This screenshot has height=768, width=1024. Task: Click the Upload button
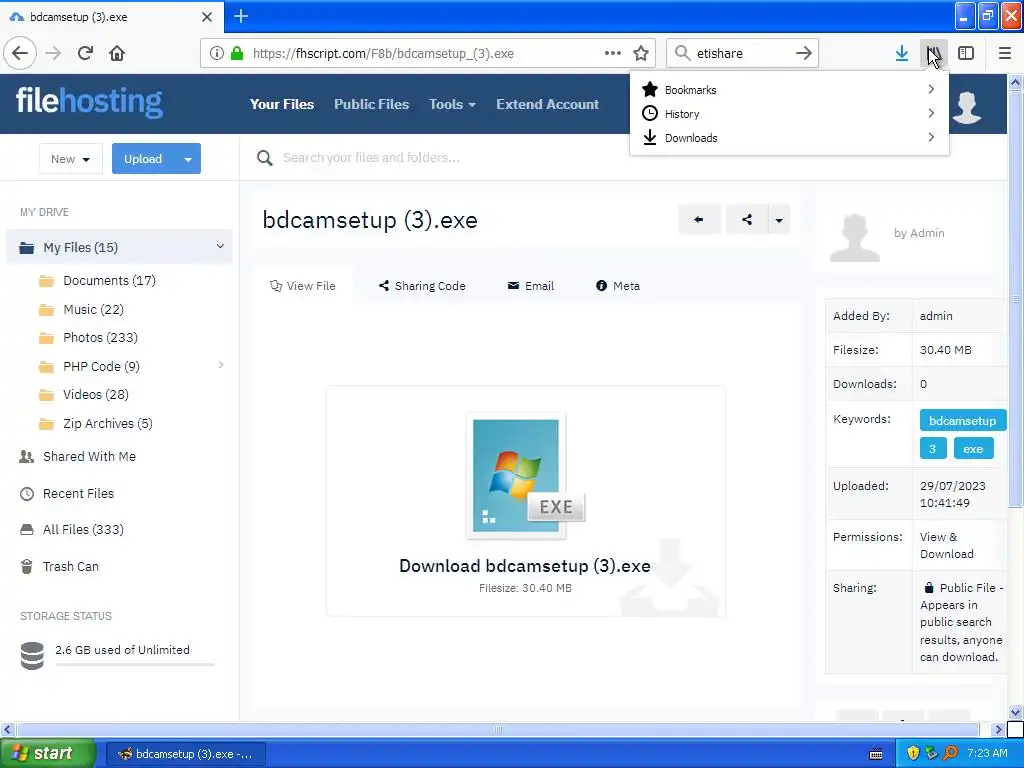tap(144, 159)
